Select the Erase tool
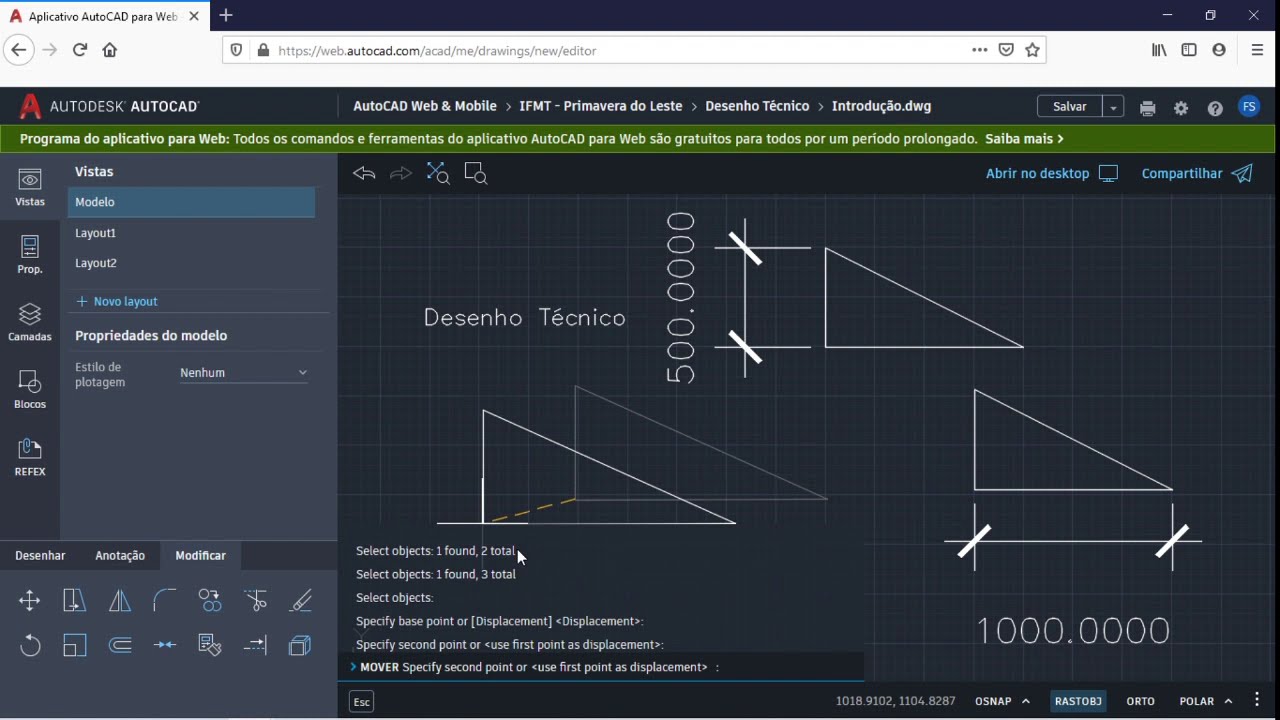Image resolution: width=1280 pixels, height=720 pixels. point(300,600)
